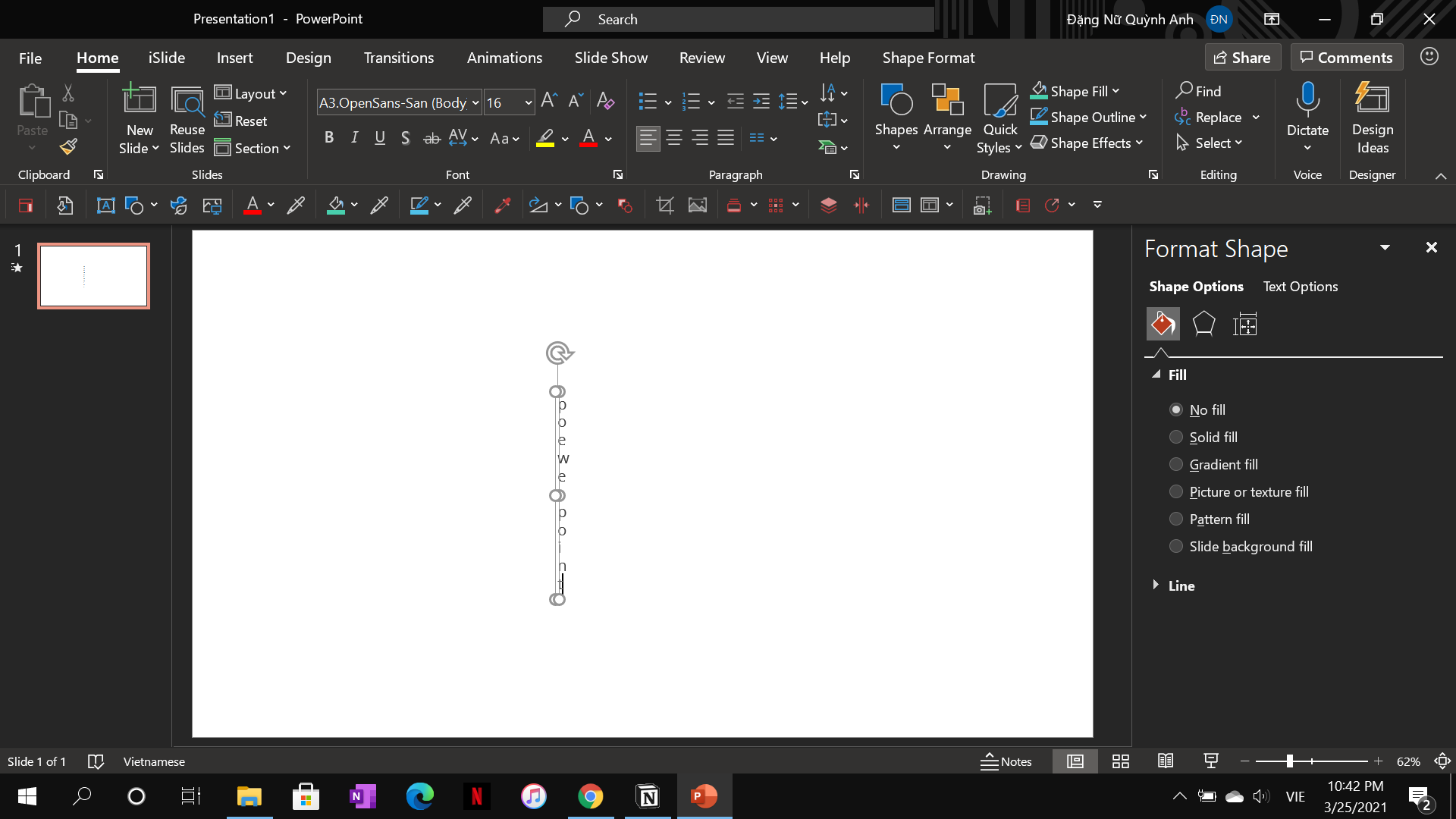
Task: Switch to the Insert tab
Action: (234, 58)
